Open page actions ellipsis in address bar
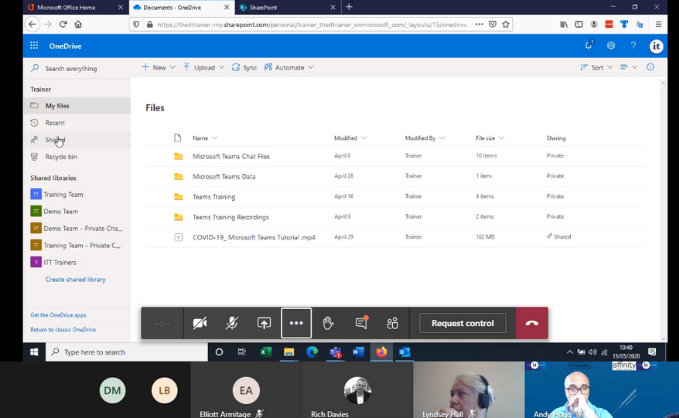Screen dimensions: 679x418 479,24
